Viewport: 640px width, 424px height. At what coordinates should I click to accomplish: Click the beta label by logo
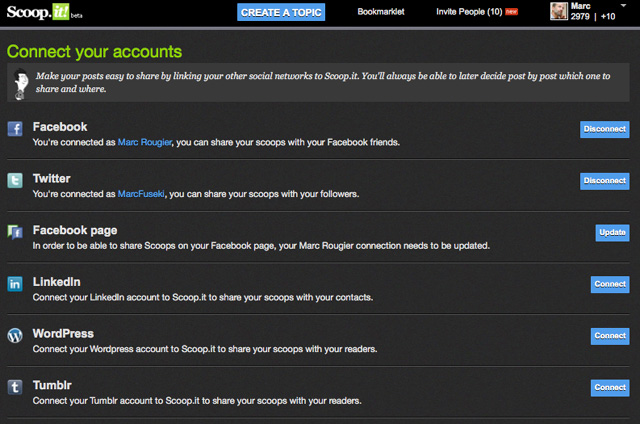coord(76,16)
